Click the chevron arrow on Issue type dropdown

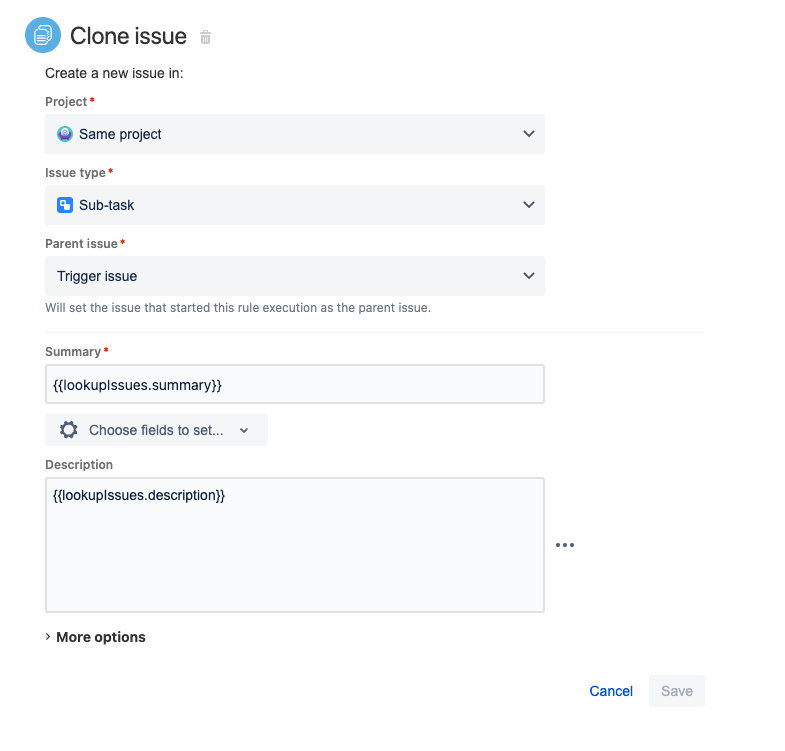click(529, 205)
